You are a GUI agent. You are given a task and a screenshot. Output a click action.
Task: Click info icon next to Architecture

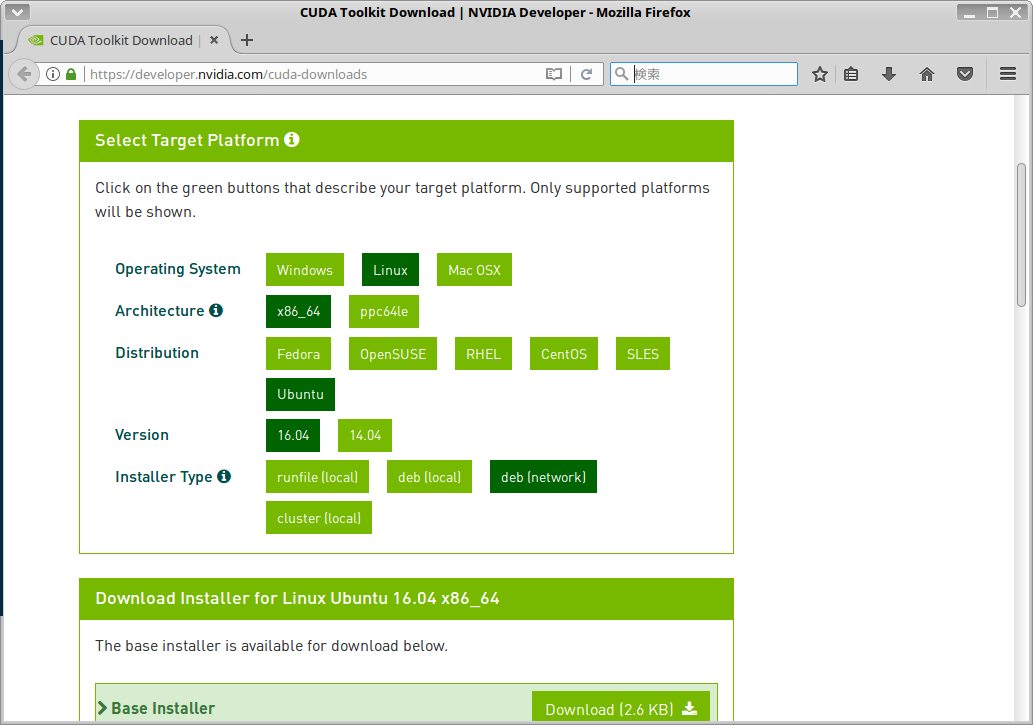[x=216, y=311]
